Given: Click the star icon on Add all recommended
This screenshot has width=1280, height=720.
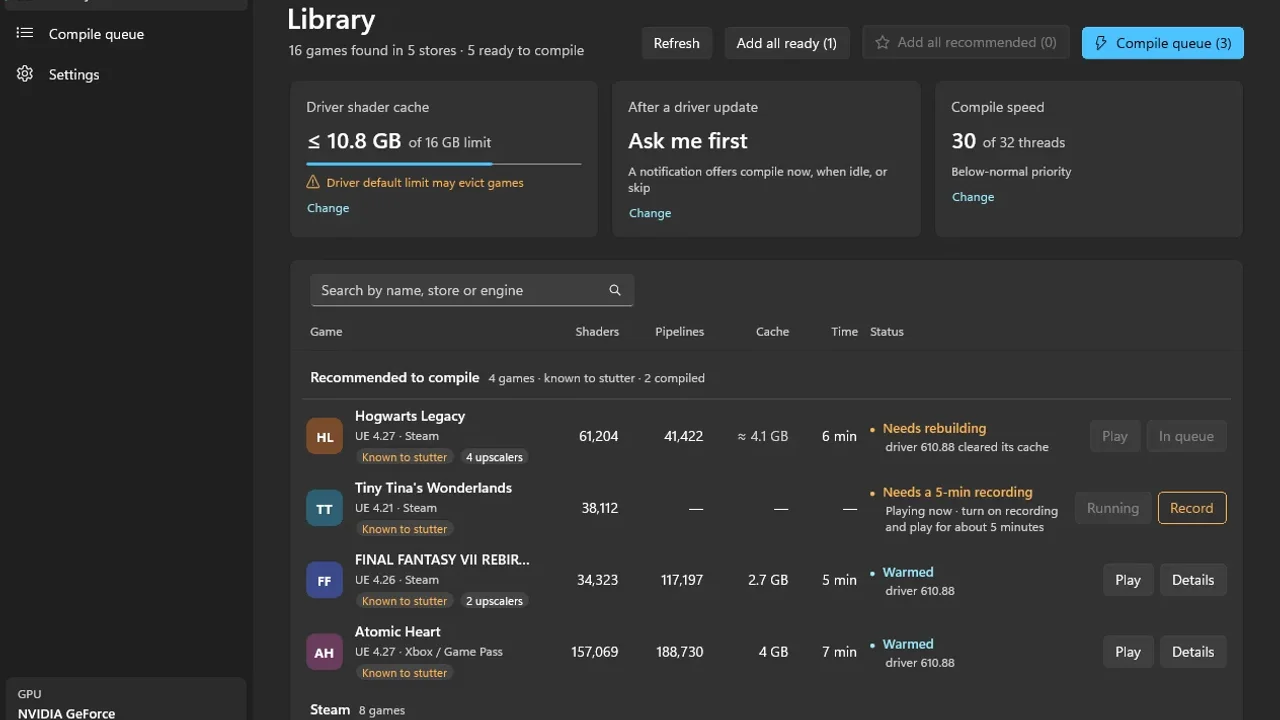Looking at the screenshot, I should pos(882,42).
